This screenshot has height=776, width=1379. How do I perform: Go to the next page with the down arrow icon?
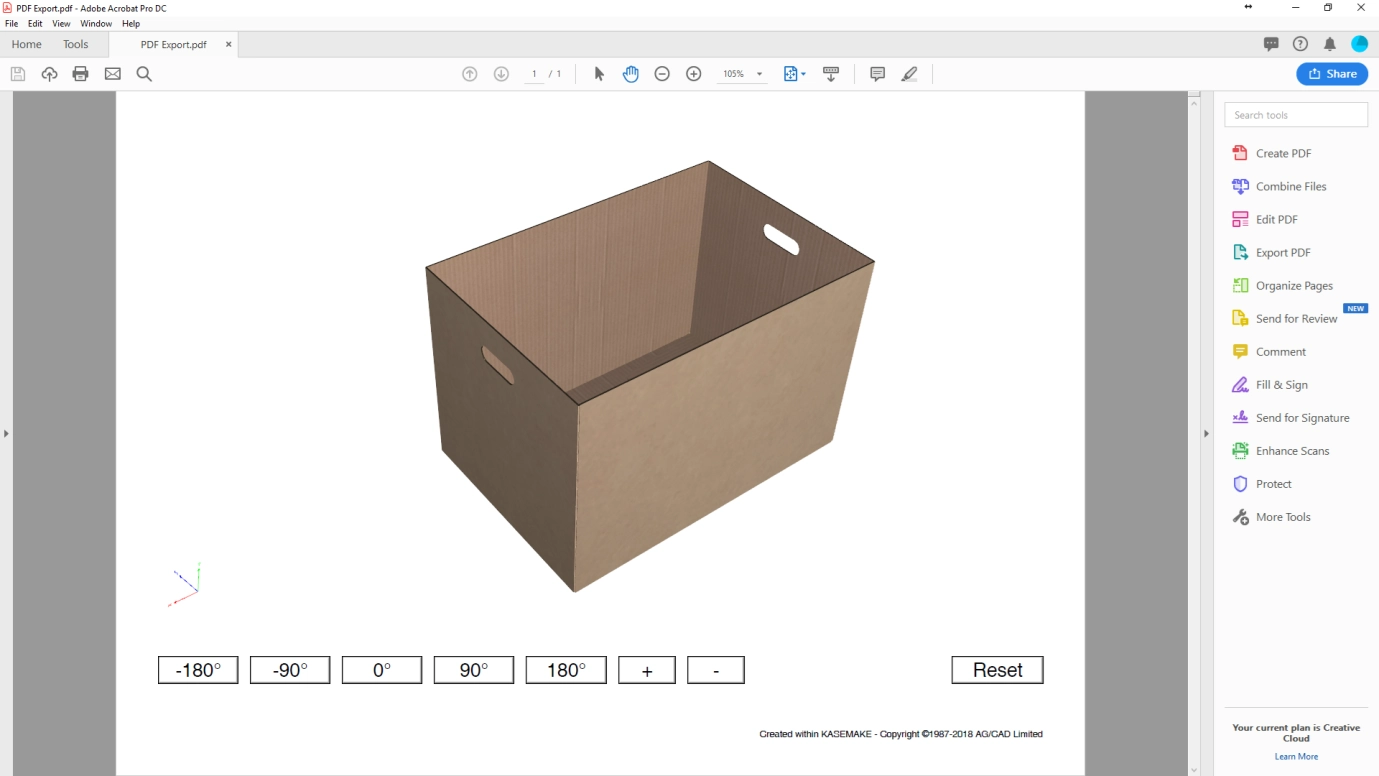[x=502, y=74]
